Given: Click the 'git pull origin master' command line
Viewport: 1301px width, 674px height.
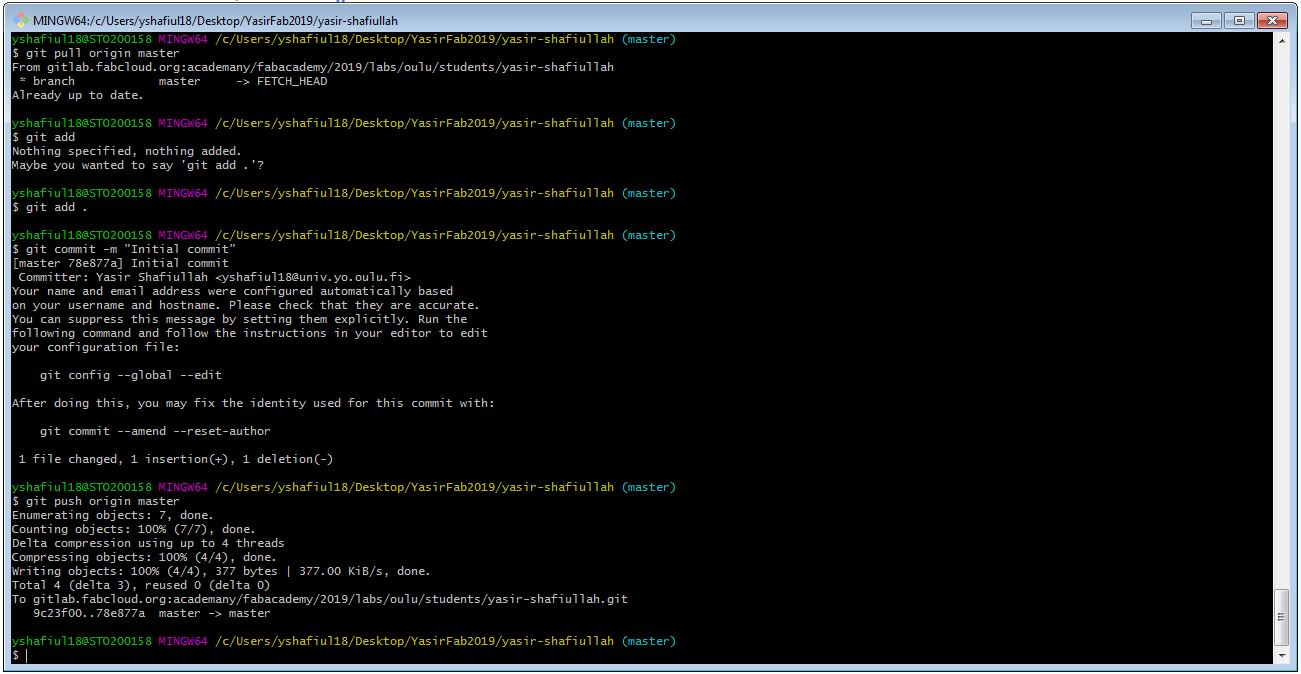Looking at the screenshot, I should click(96, 54).
